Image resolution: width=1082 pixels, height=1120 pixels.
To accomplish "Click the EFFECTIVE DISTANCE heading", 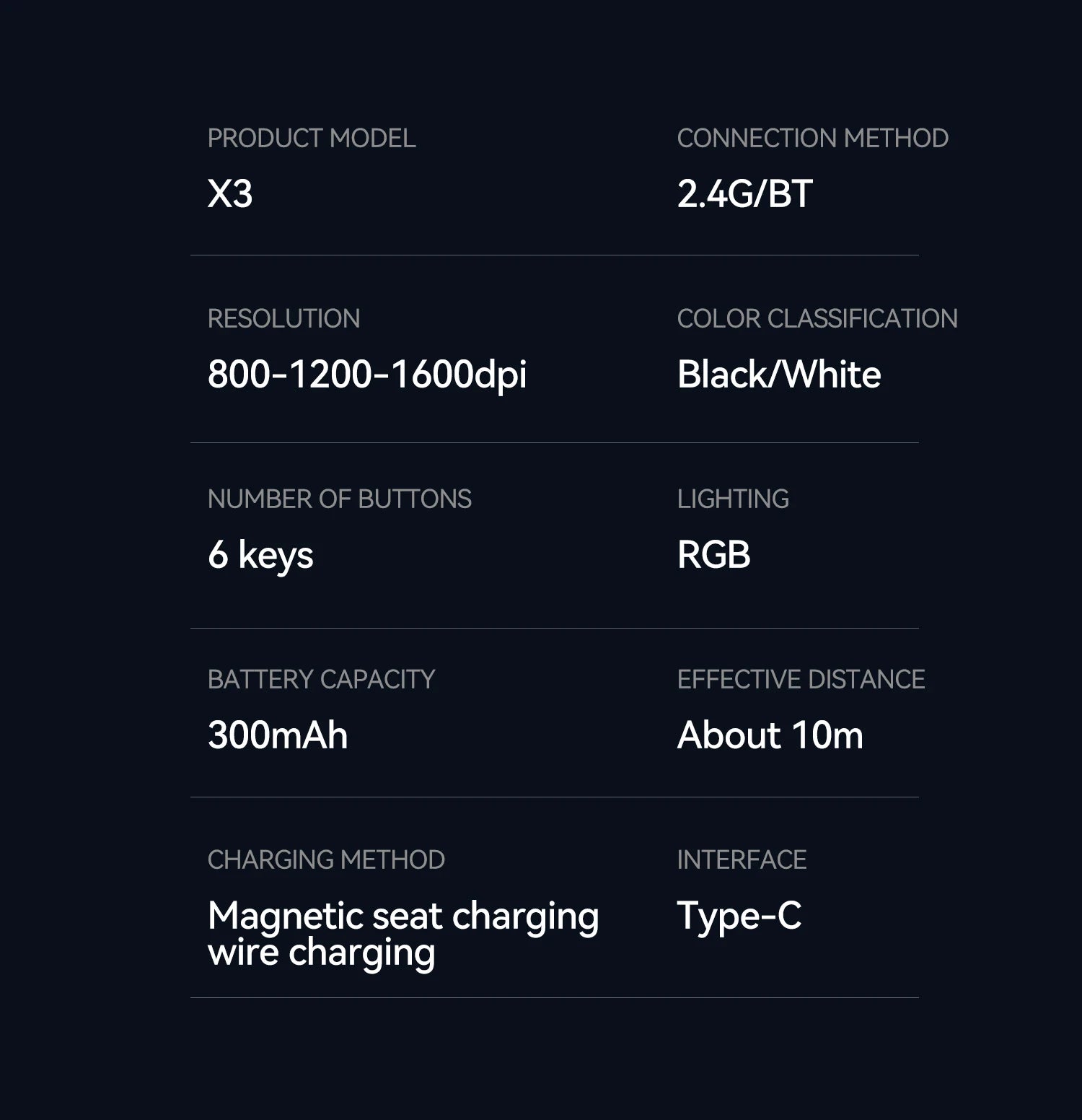I will click(x=801, y=680).
